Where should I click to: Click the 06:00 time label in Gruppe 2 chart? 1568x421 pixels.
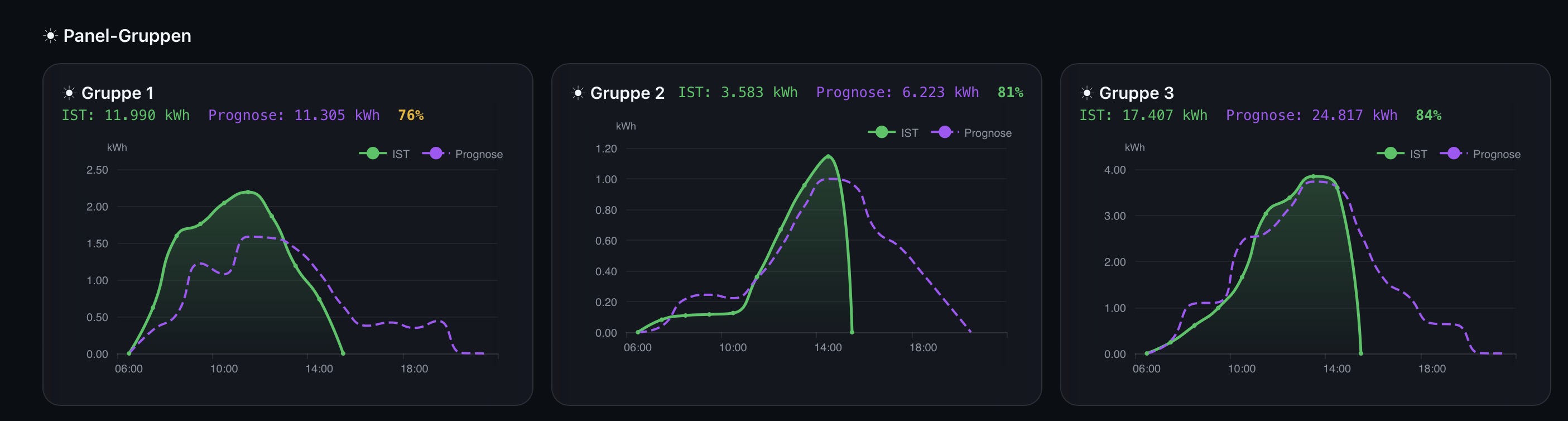(x=638, y=347)
